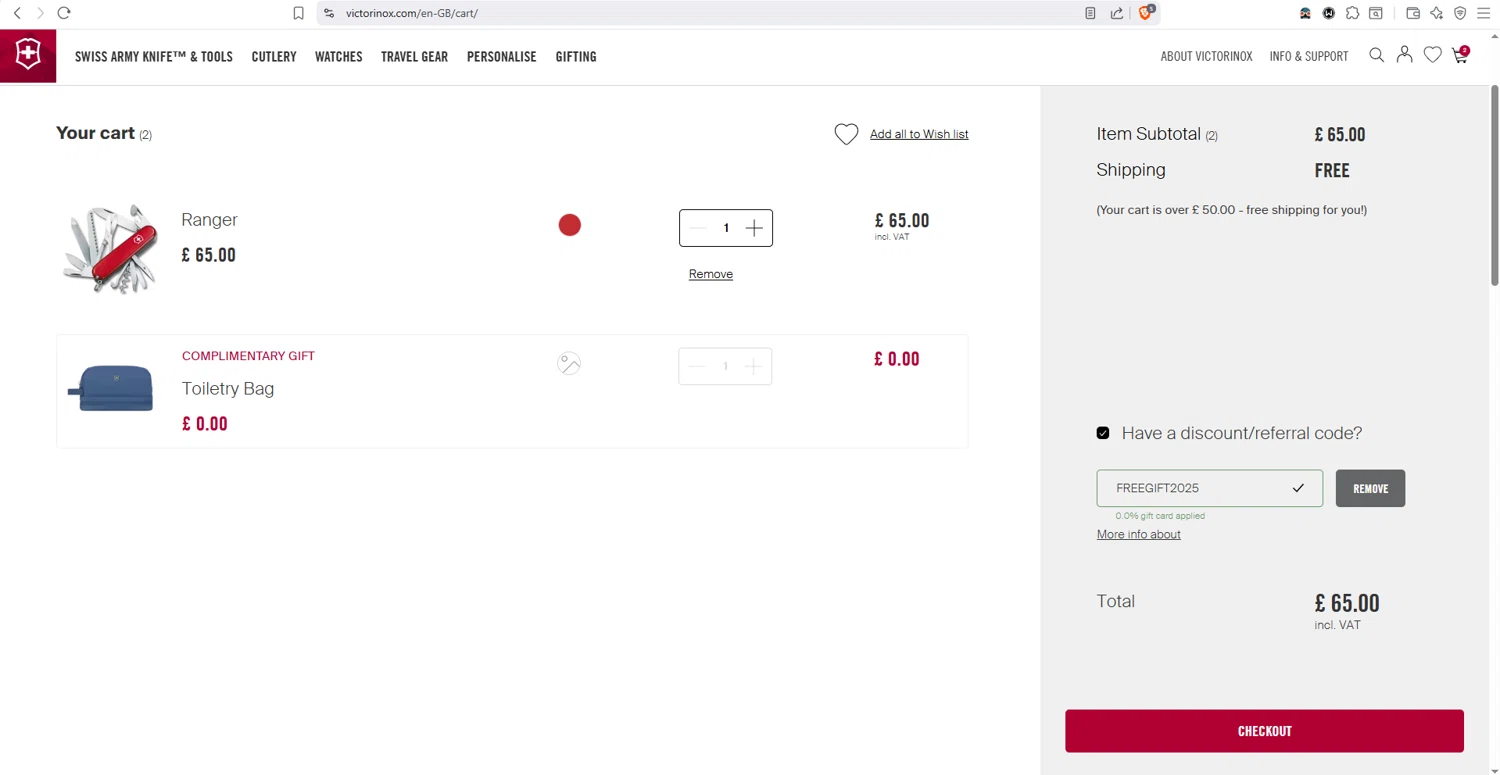1500x775 pixels.
Task: Open the Toiletry Bag product name
Action: click(x=228, y=389)
